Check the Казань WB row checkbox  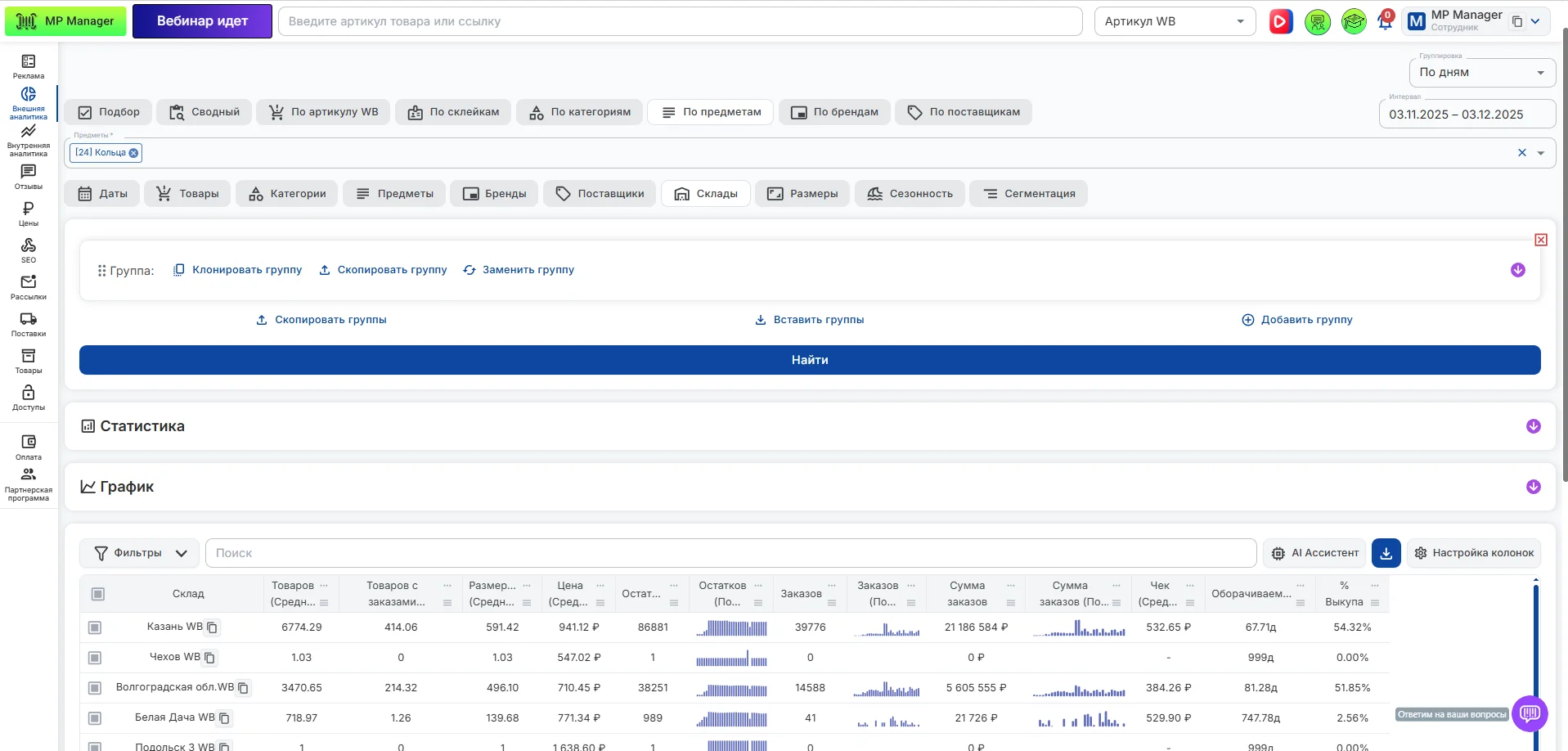pos(95,627)
